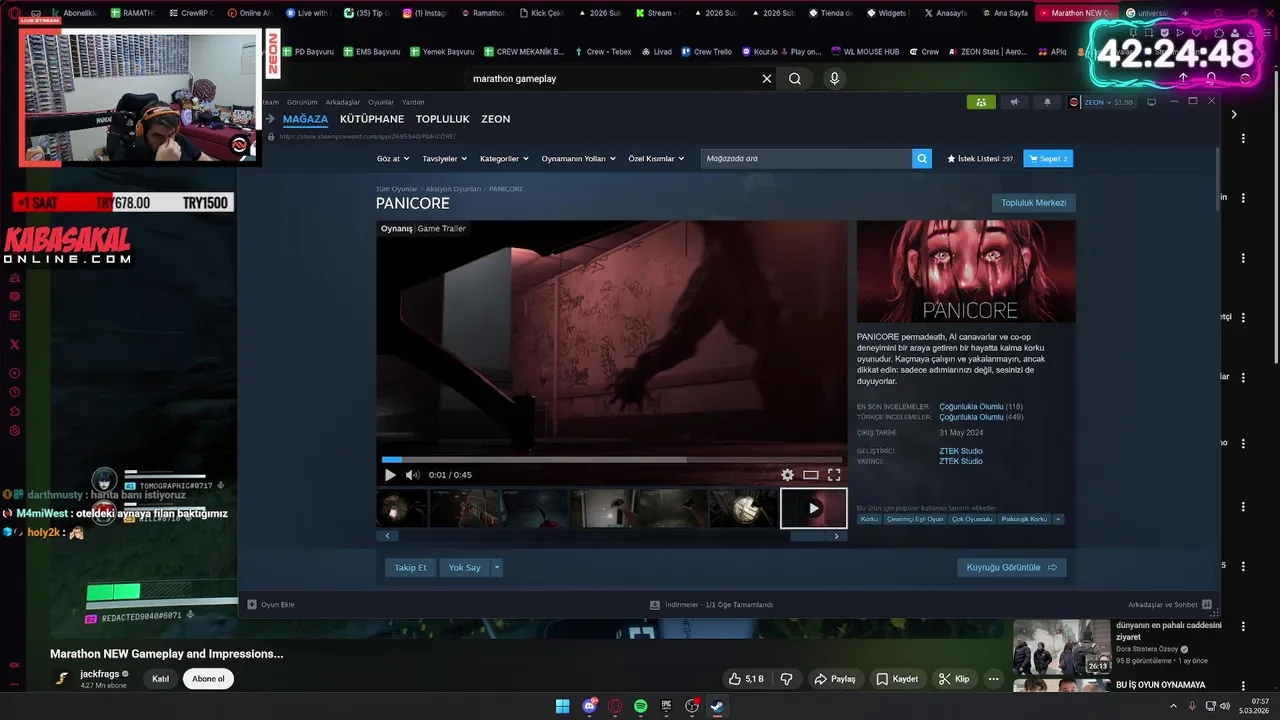Viewport: 1280px width, 720px height.
Task: Add tag with plus button
Action: 1058,519
